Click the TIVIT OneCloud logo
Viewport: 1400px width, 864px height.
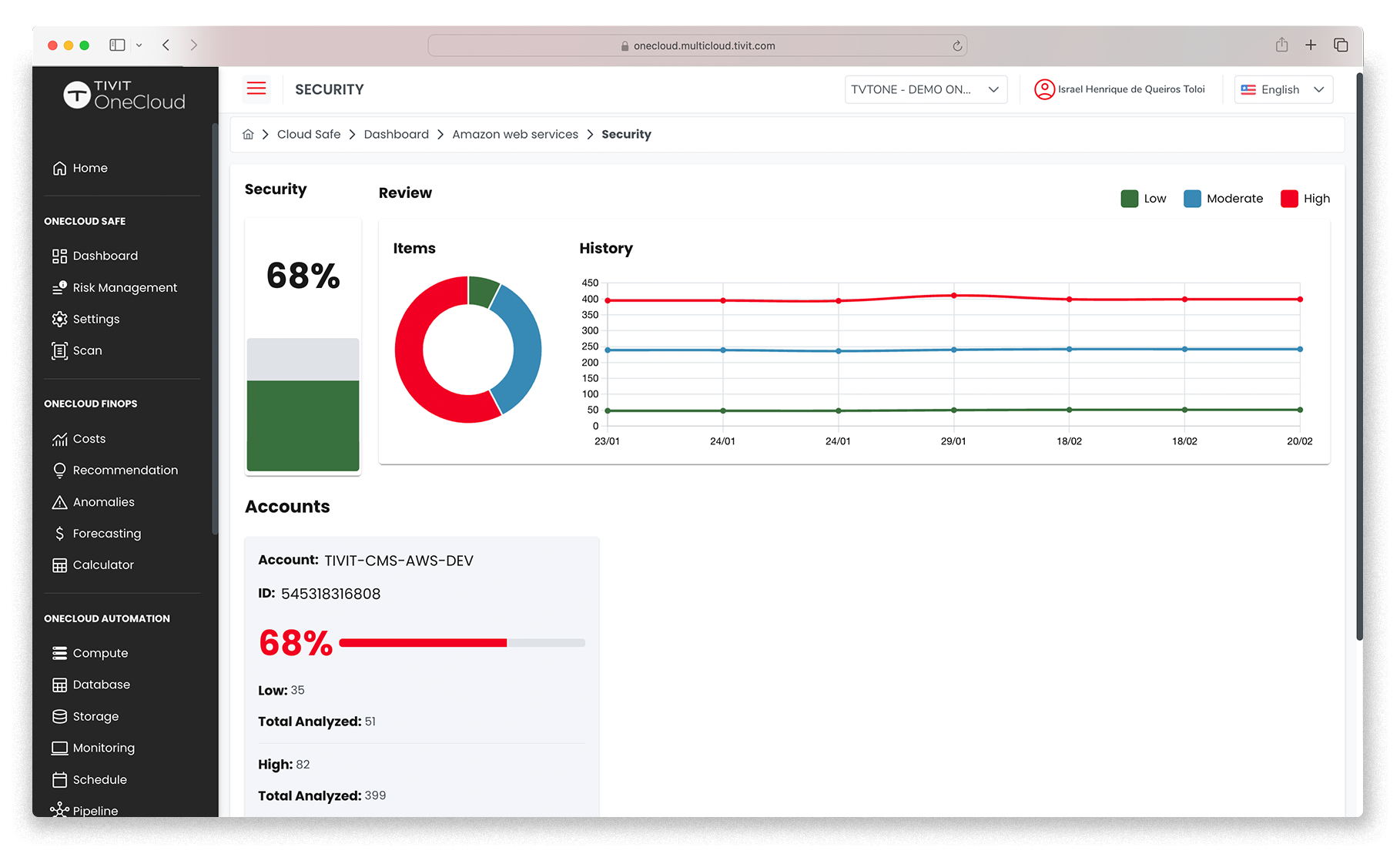point(124,95)
